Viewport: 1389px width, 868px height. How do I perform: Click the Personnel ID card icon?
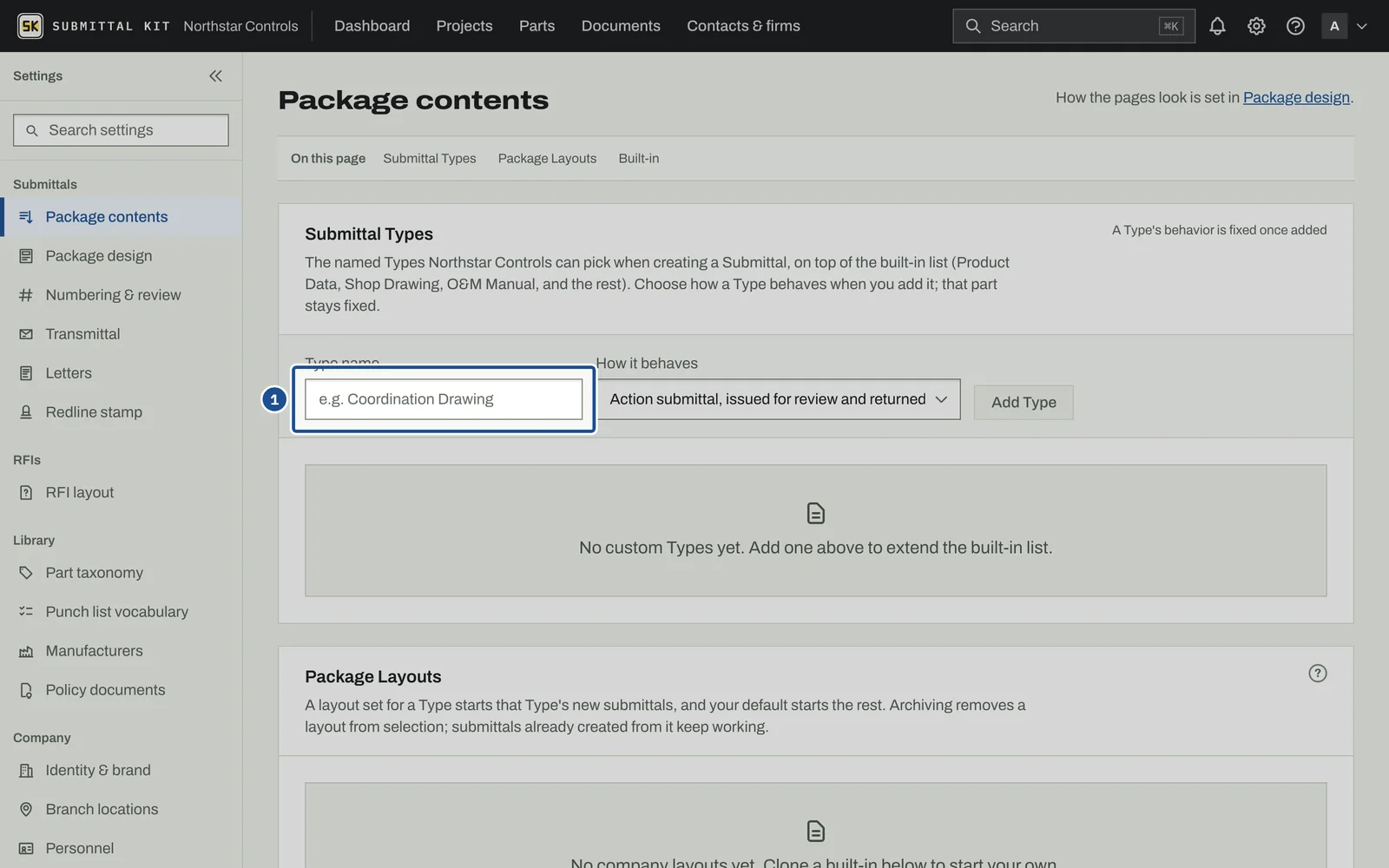tap(26, 848)
